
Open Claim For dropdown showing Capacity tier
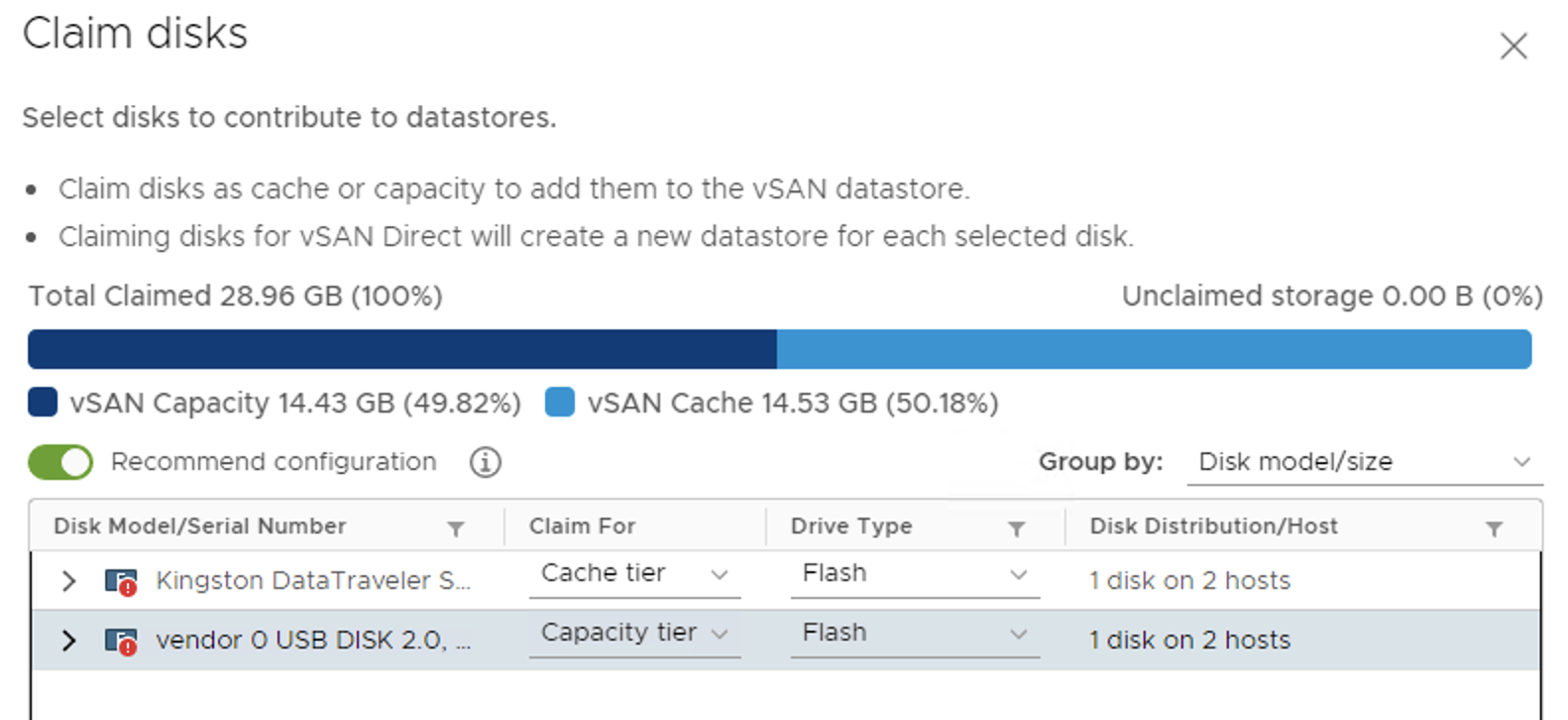point(634,634)
